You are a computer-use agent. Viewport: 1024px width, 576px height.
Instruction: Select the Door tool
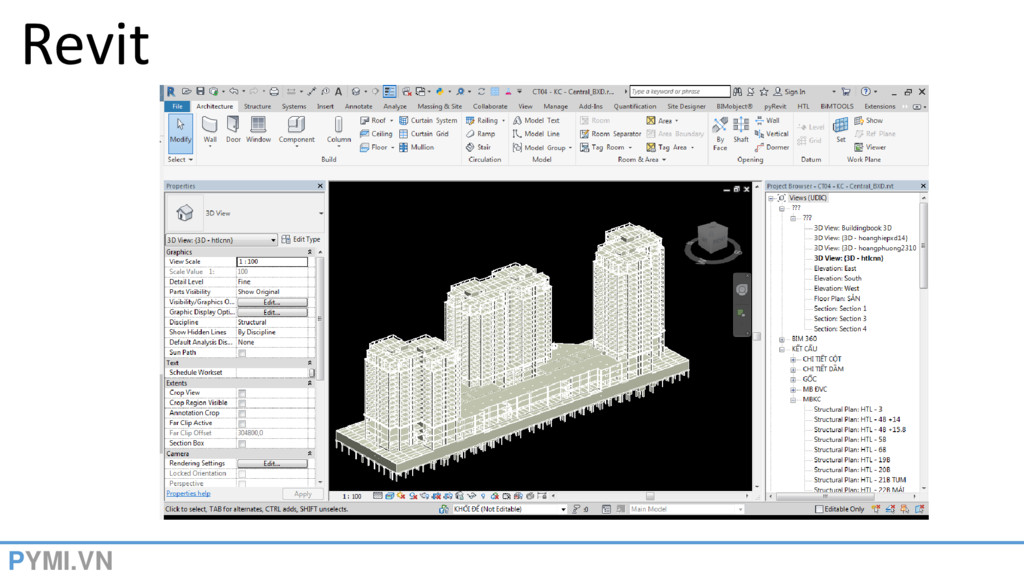233,130
